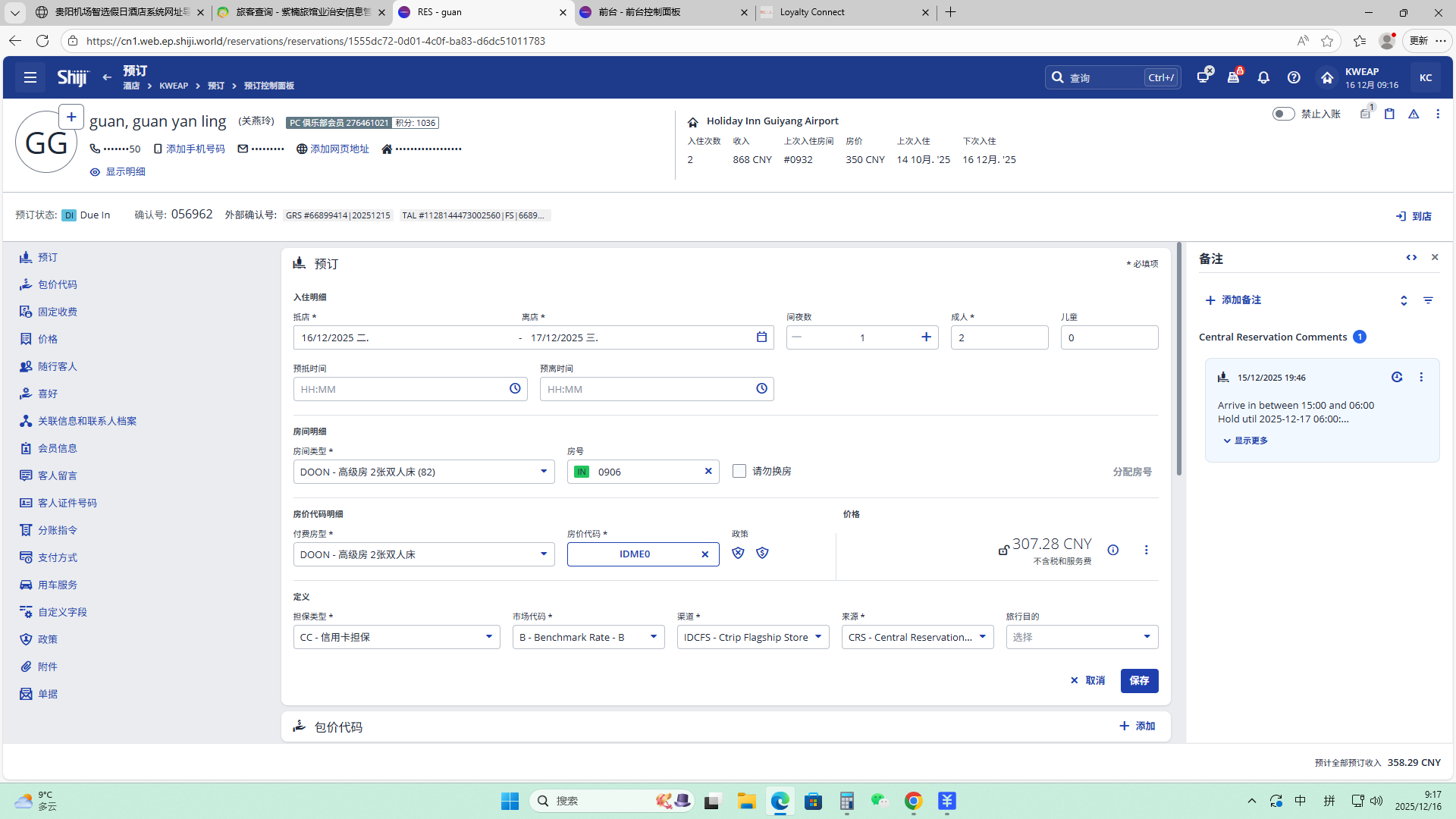Viewport: 1456px width, 819px height.
Task: Expand 显示更多 in the comment
Action: pyautogui.click(x=1245, y=441)
